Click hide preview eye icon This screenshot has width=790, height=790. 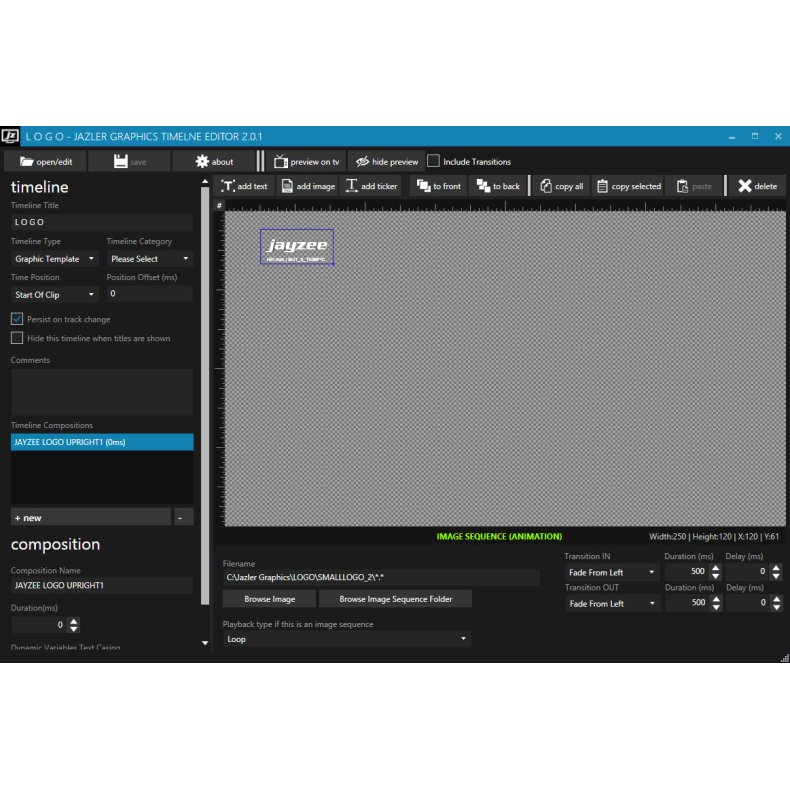[x=362, y=162]
